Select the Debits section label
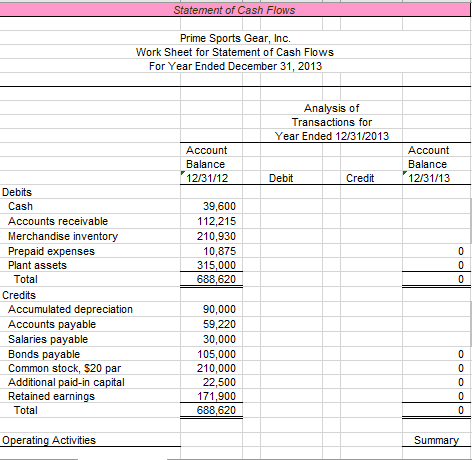The height and width of the screenshot is (460, 472). pos(17,192)
